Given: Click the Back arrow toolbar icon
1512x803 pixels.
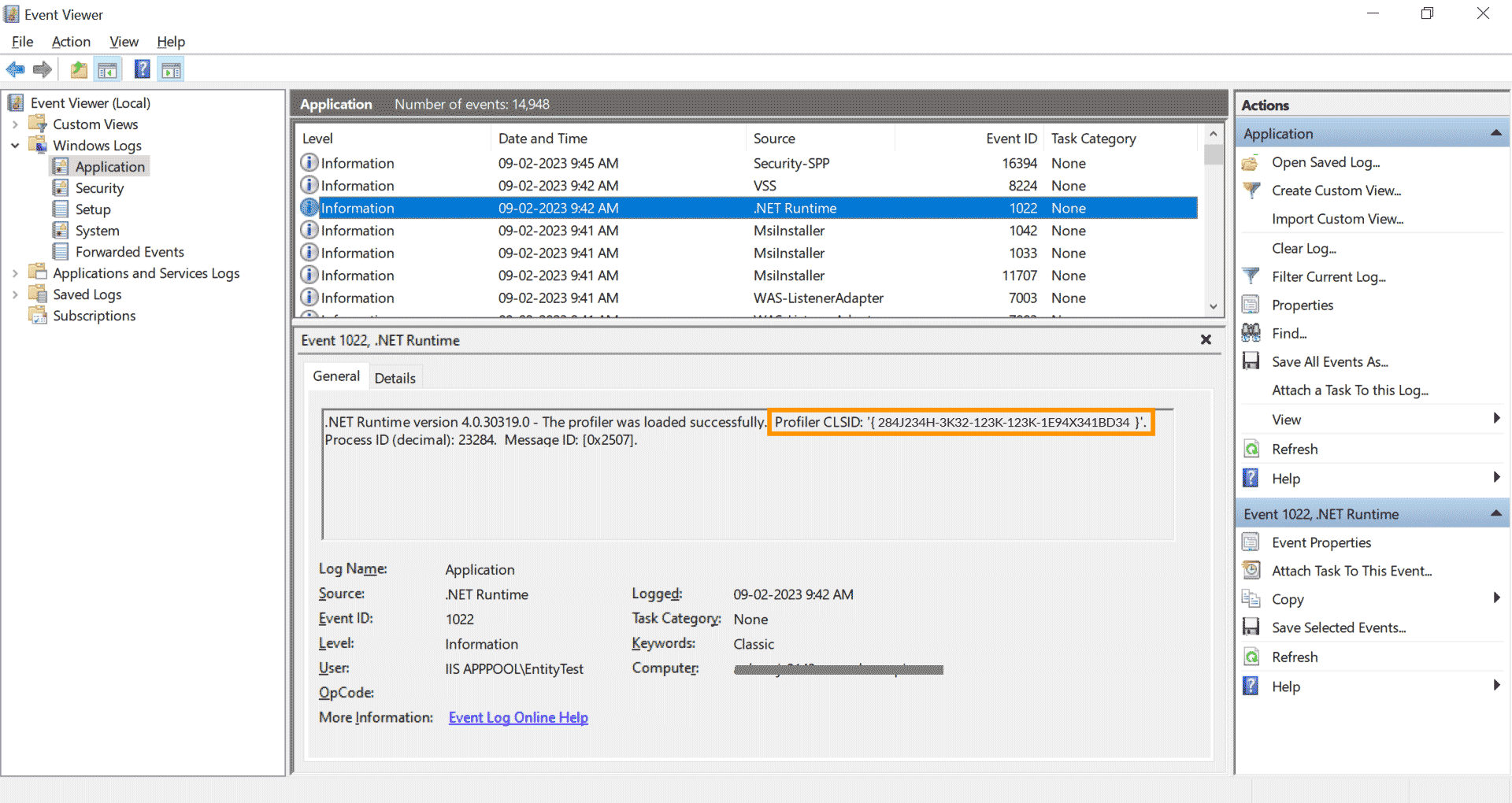Looking at the screenshot, I should 15,70.
